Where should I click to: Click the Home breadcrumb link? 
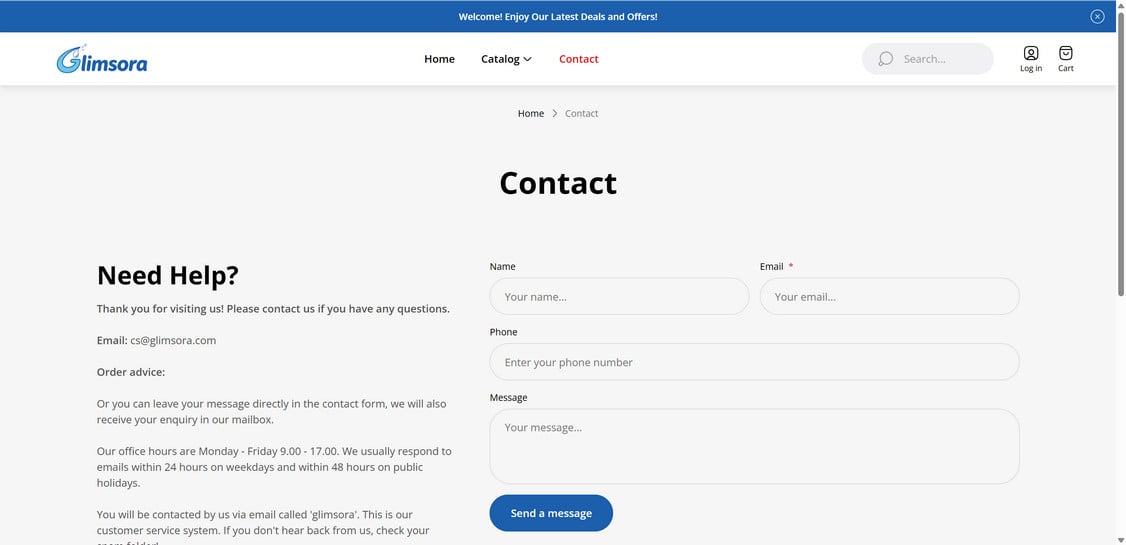(x=531, y=113)
